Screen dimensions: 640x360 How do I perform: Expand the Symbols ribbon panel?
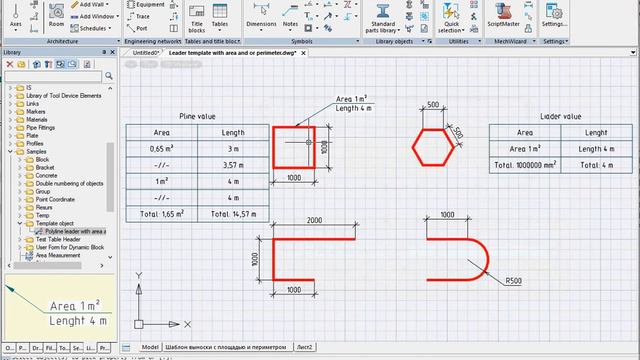coord(358,41)
